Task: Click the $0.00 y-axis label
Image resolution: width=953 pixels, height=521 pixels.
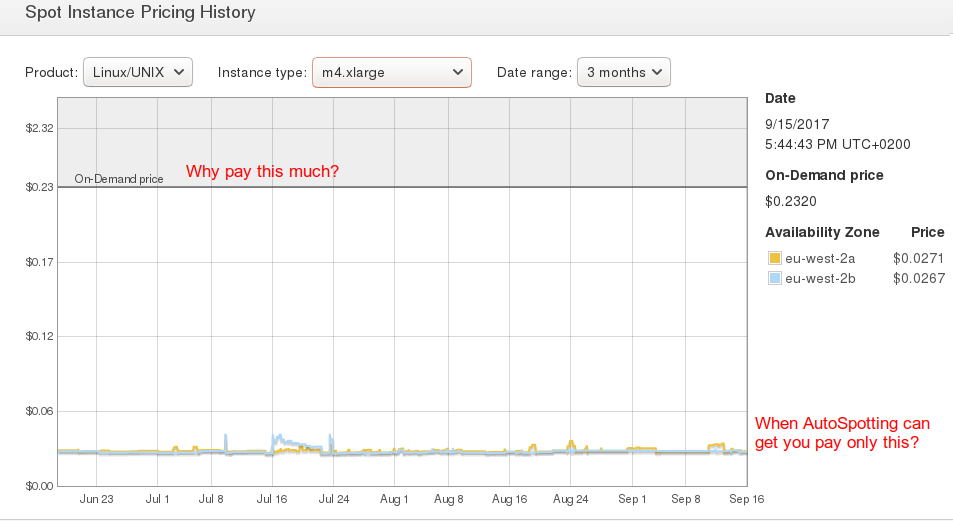Action: click(x=40, y=486)
